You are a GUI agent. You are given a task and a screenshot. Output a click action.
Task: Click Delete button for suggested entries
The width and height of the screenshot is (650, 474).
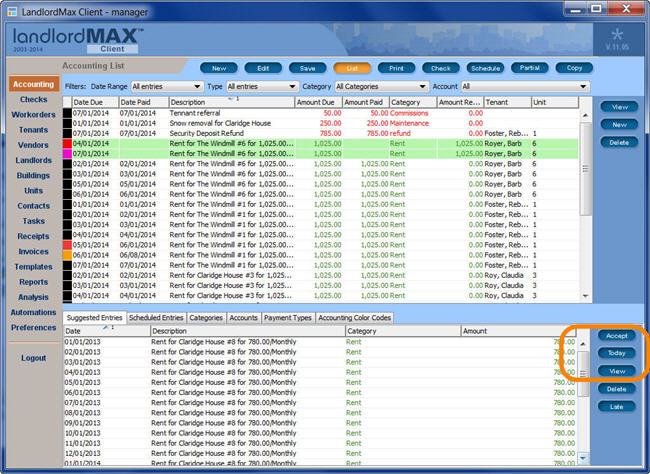(617, 389)
